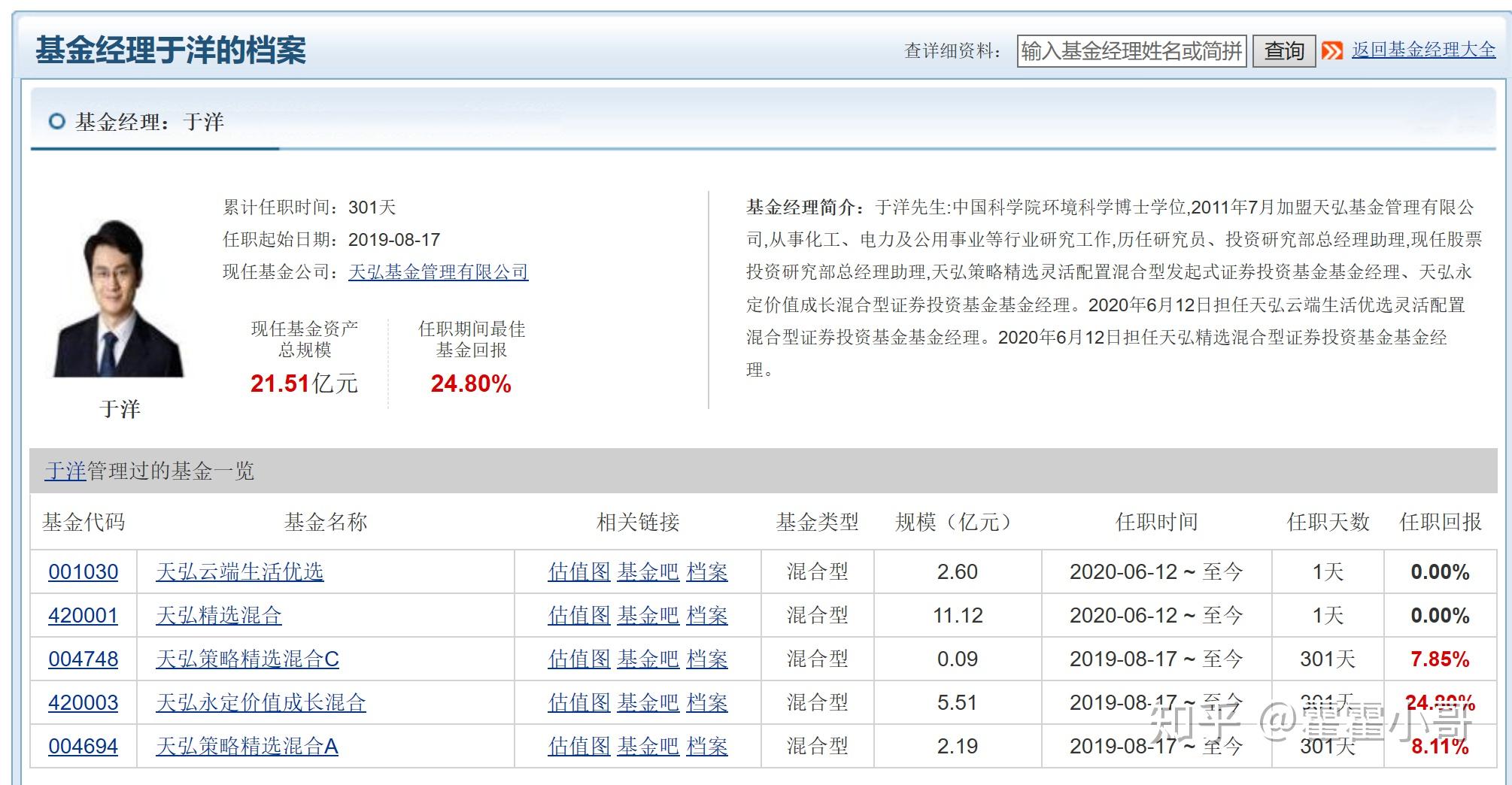Open fund code 001030
Viewport: 1512px width, 785px height.
click(83, 572)
